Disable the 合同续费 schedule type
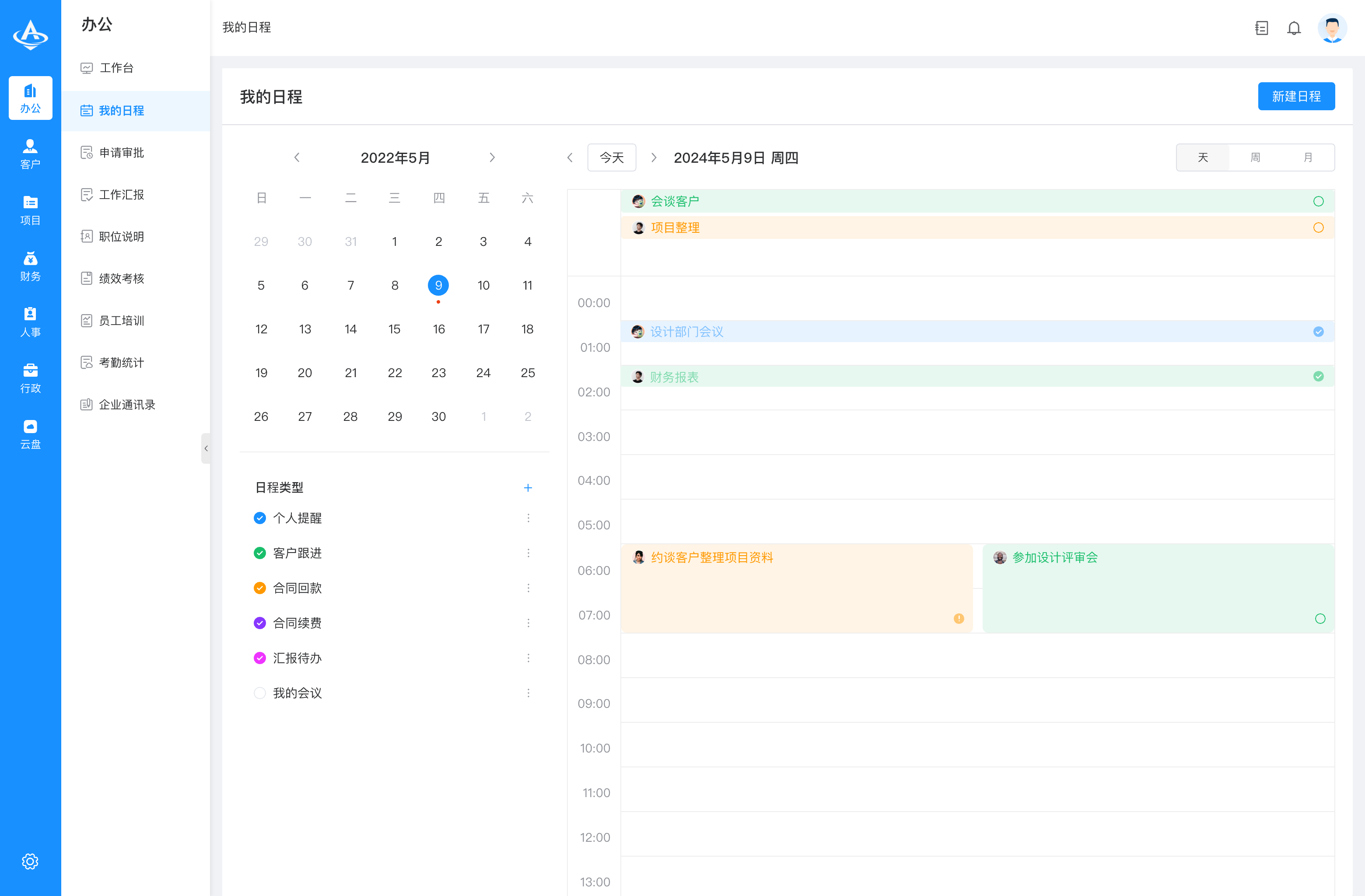 pyautogui.click(x=260, y=623)
